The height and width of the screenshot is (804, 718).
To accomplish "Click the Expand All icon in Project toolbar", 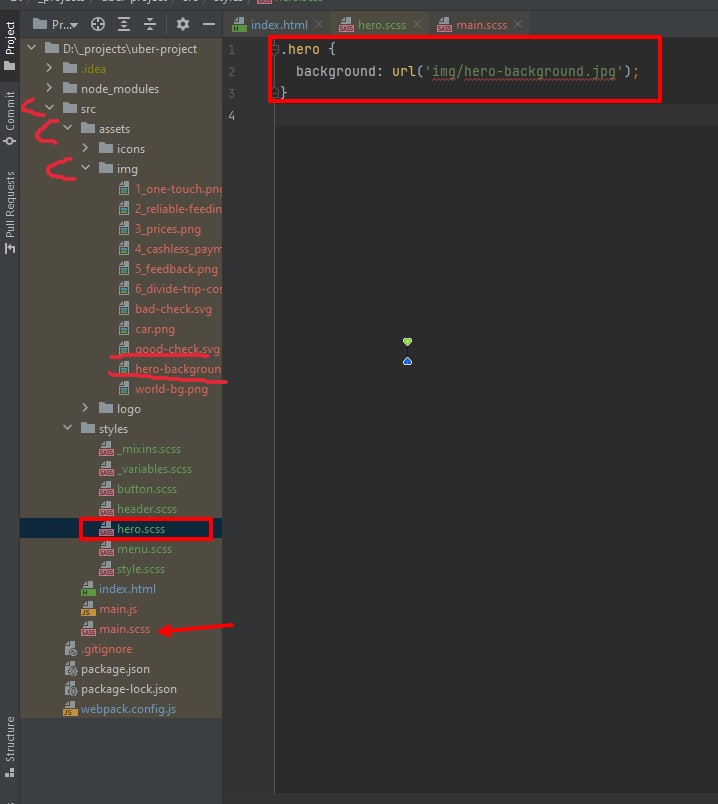I will 124,24.
